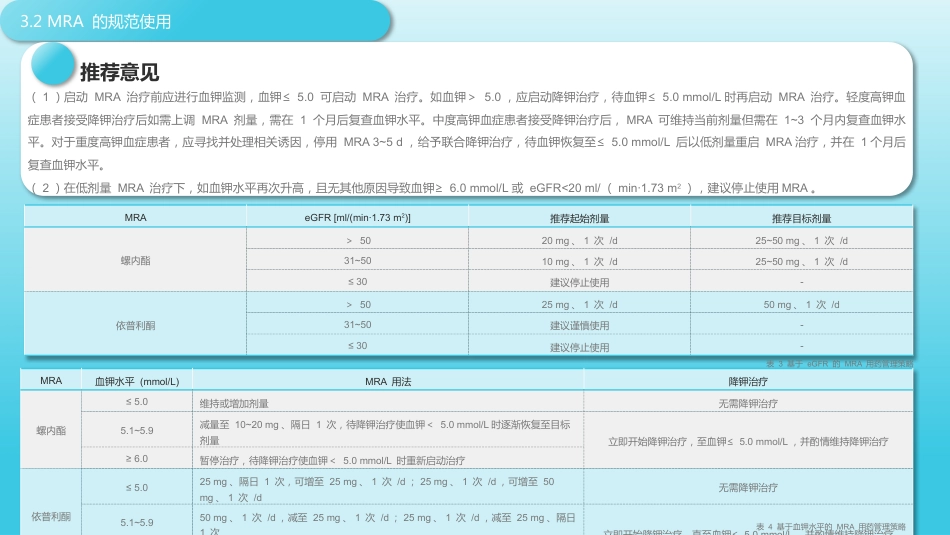This screenshot has height=535, width=950.
Task: Select the "20 mg、1 次/d" starting dose cell
Action: click(x=579, y=241)
